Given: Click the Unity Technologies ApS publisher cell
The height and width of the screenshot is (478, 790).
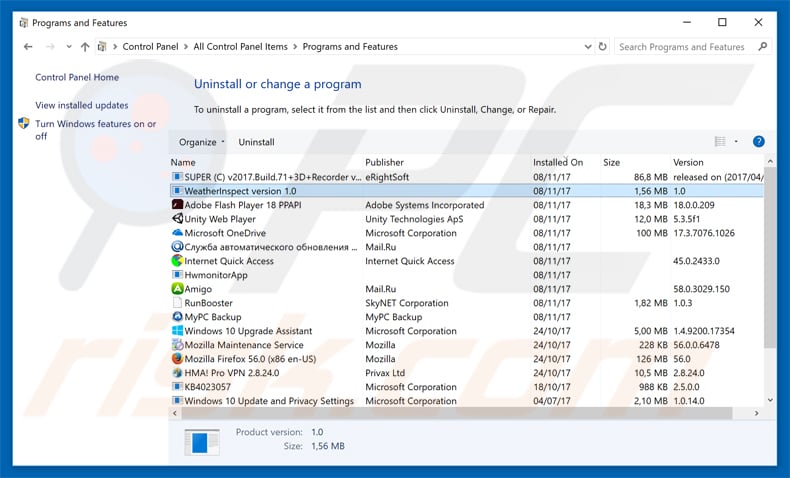Looking at the screenshot, I should pyautogui.click(x=414, y=219).
